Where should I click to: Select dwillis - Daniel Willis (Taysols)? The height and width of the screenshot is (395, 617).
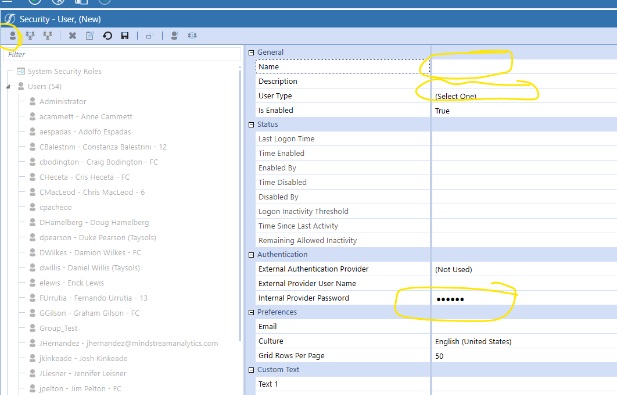point(90,268)
